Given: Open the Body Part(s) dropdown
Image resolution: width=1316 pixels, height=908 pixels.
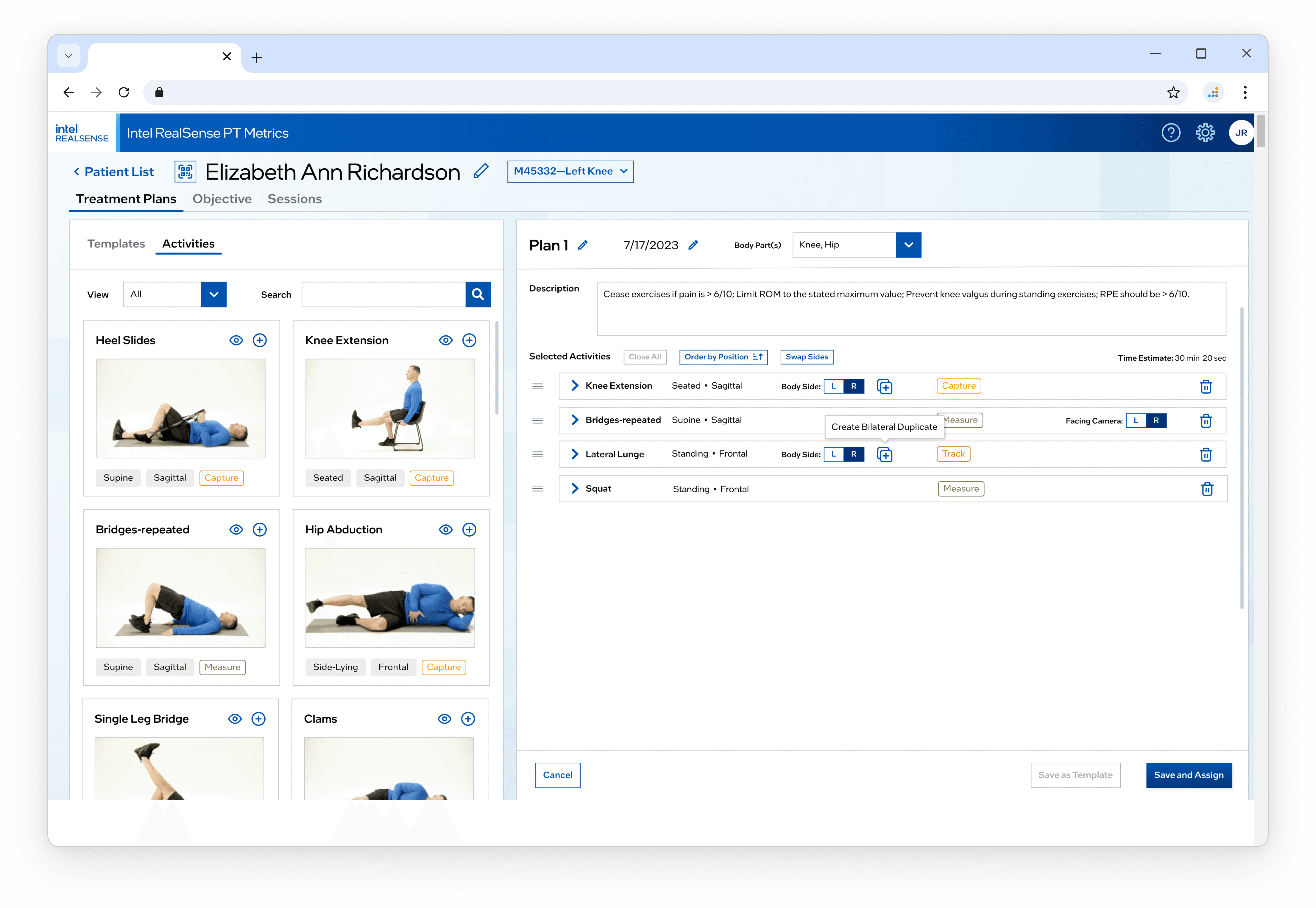Looking at the screenshot, I should (x=908, y=245).
